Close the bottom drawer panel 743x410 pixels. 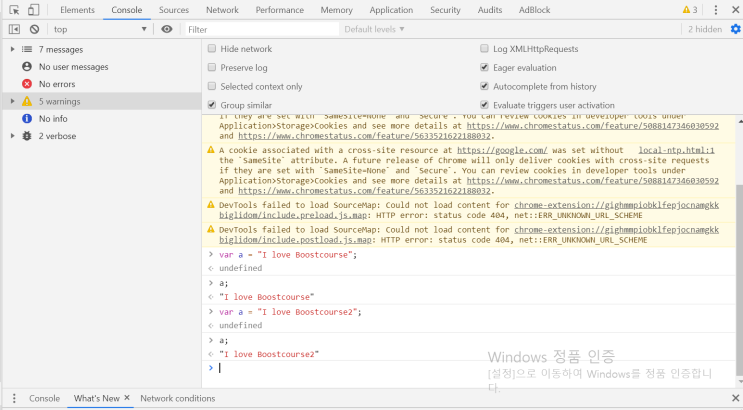tap(735, 398)
